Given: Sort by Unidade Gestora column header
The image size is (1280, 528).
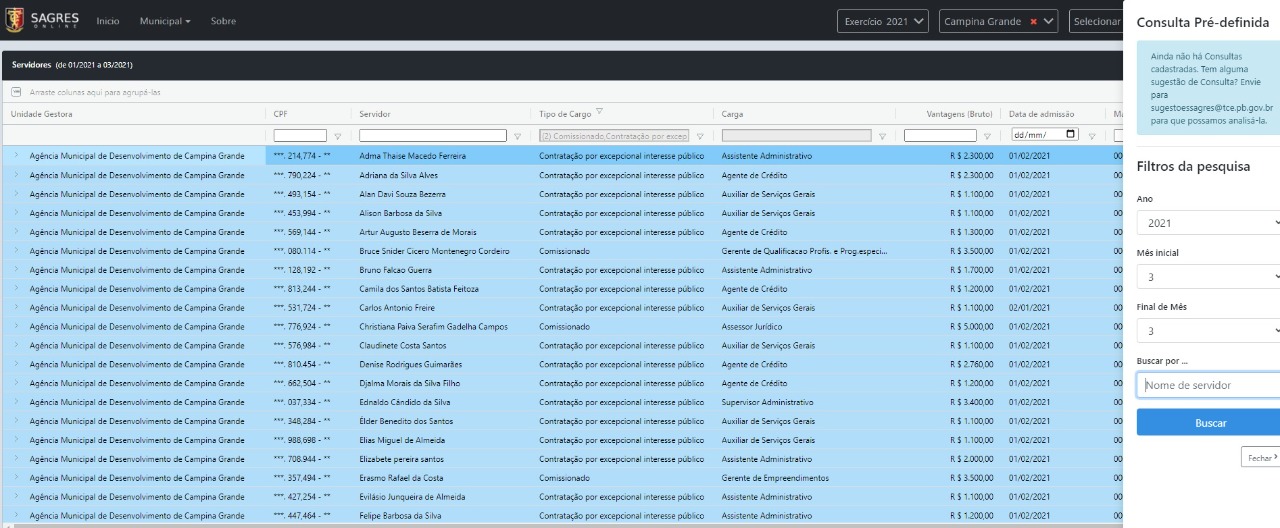Looking at the screenshot, I should click(41, 114).
